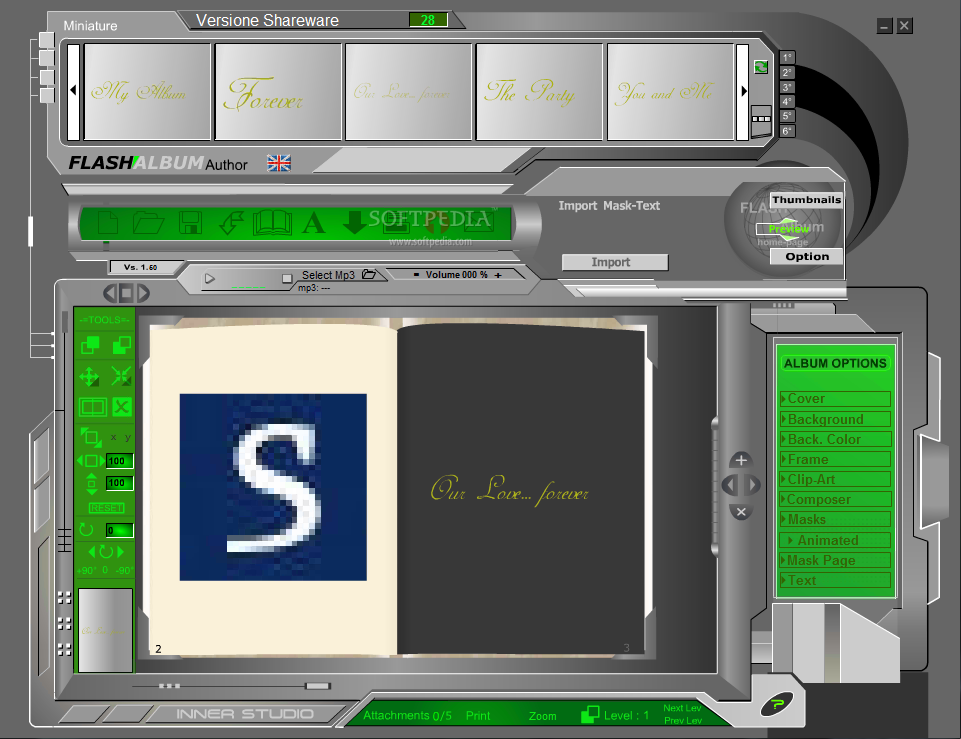Save the album using floppy disk icon
Image resolution: width=961 pixels, height=739 pixels.
click(191, 223)
